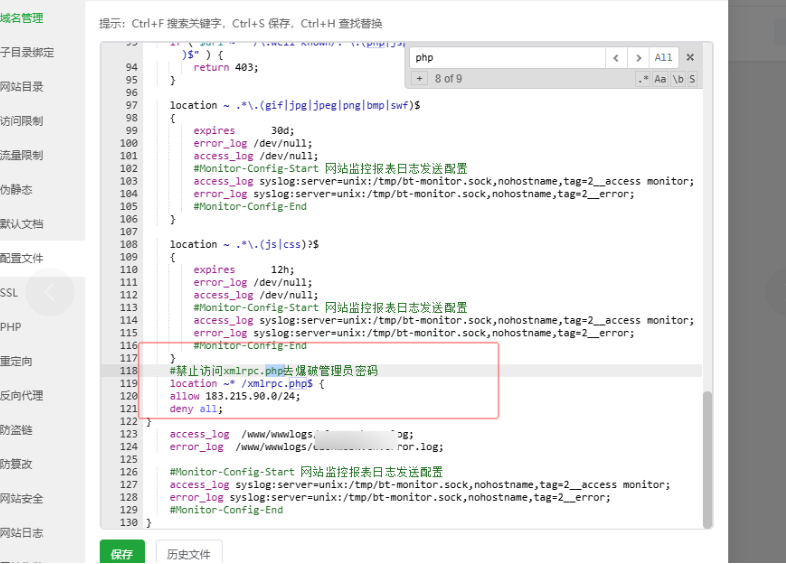Expand replace mode with plus button
Image resolution: width=786 pixels, height=564 pixels.
click(419, 79)
